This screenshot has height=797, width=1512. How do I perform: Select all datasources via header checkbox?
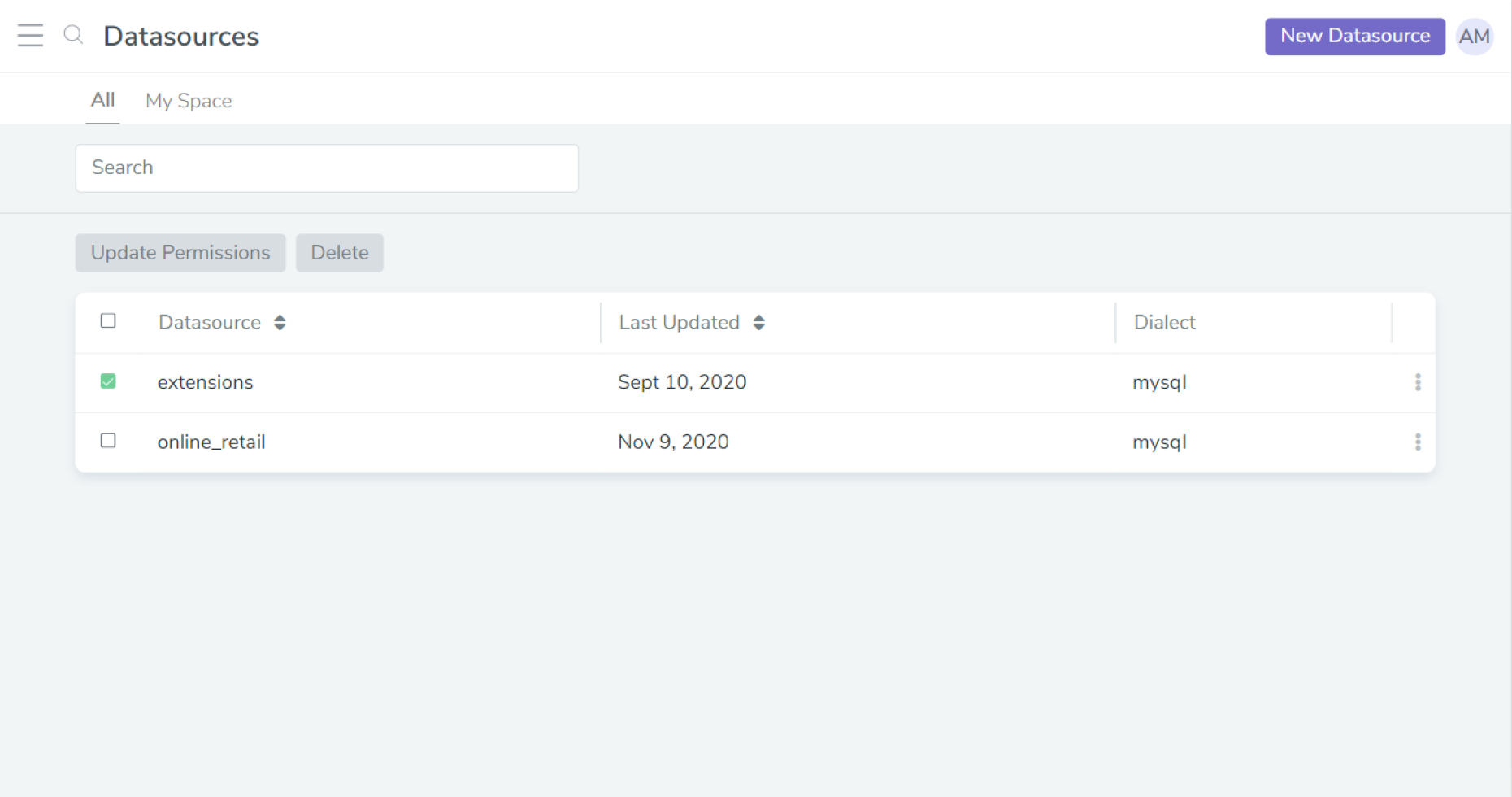108,320
